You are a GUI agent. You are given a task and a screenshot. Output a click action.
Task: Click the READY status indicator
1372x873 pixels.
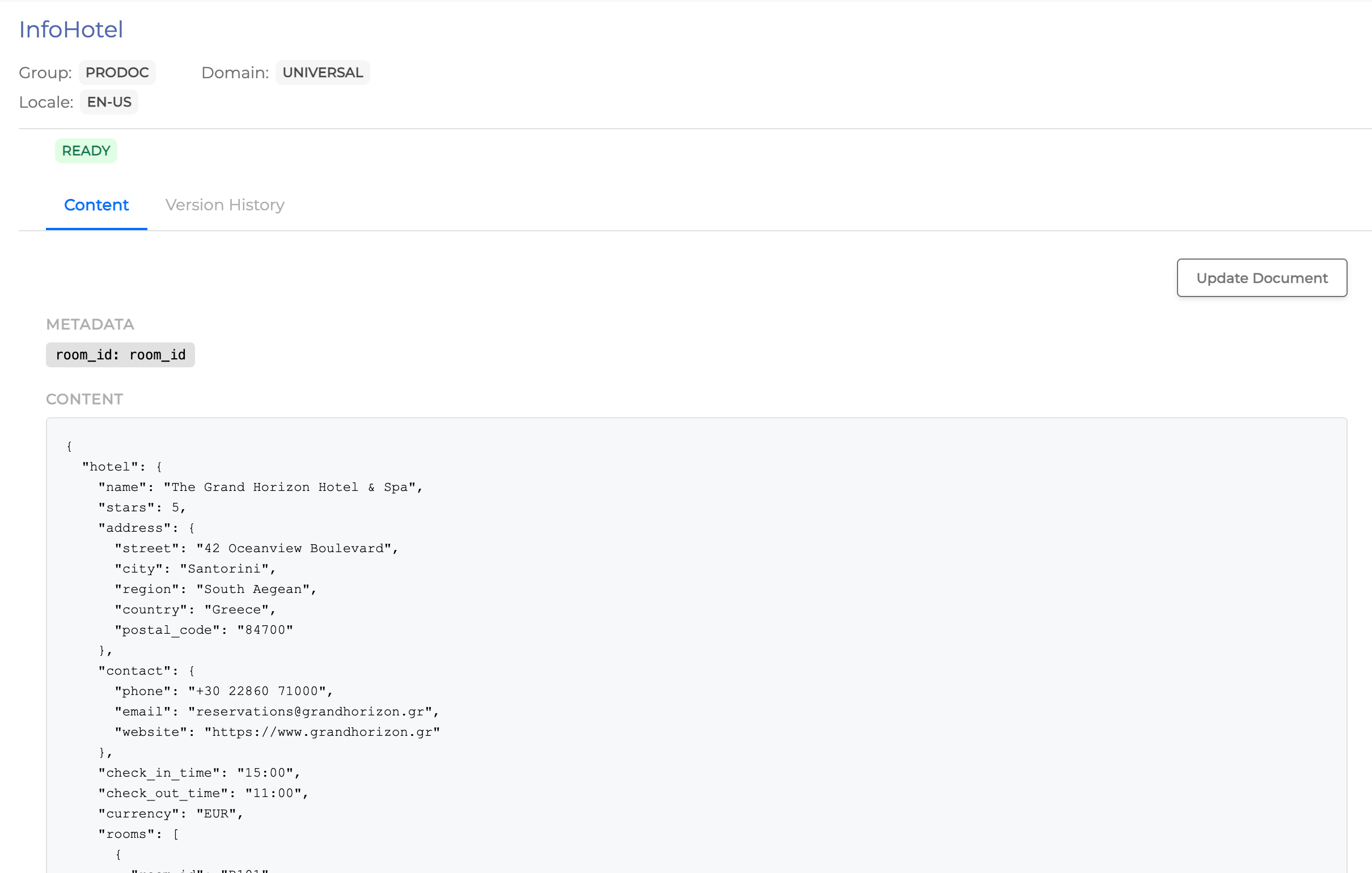pyautogui.click(x=86, y=150)
